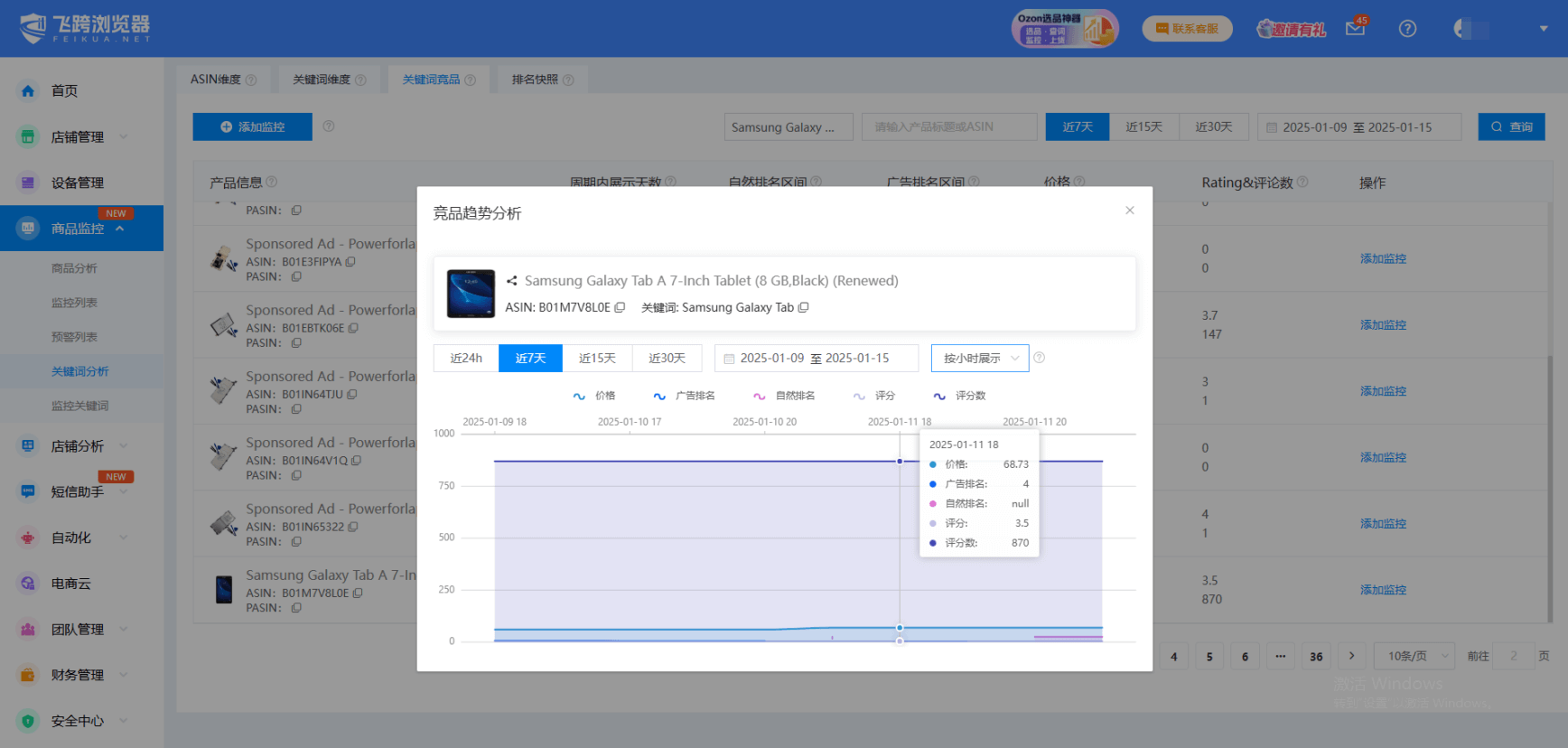1568x748 pixels.
Task: Click the 添加监控 button
Action: tap(252, 127)
